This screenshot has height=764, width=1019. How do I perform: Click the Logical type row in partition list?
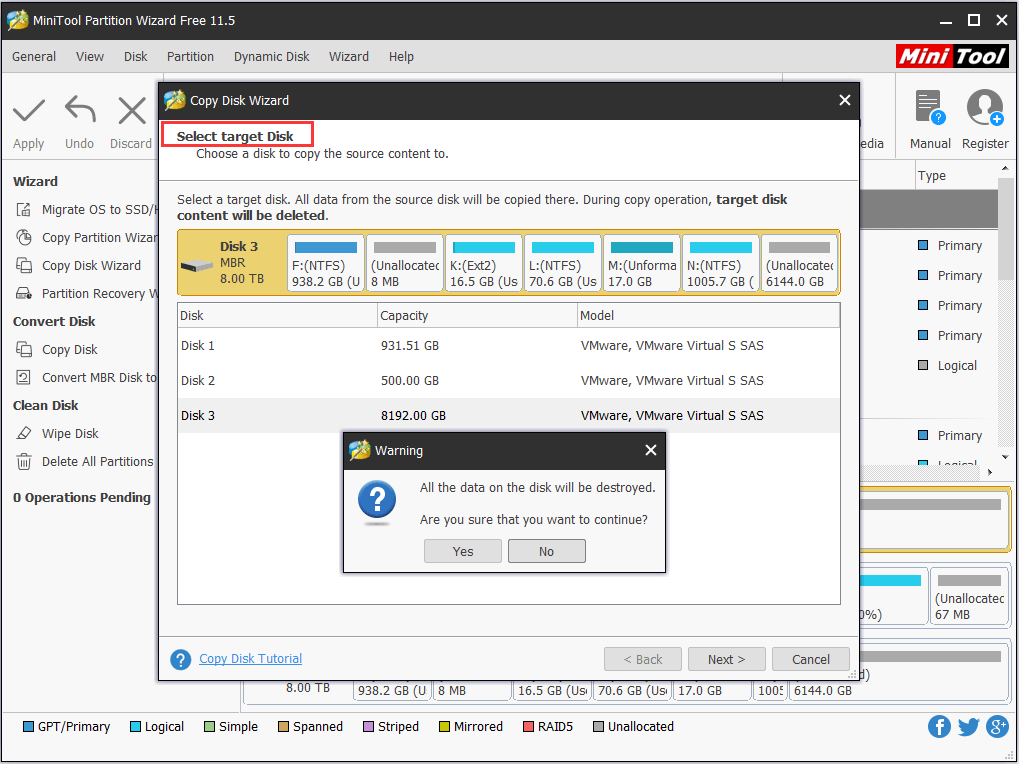coord(949,365)
